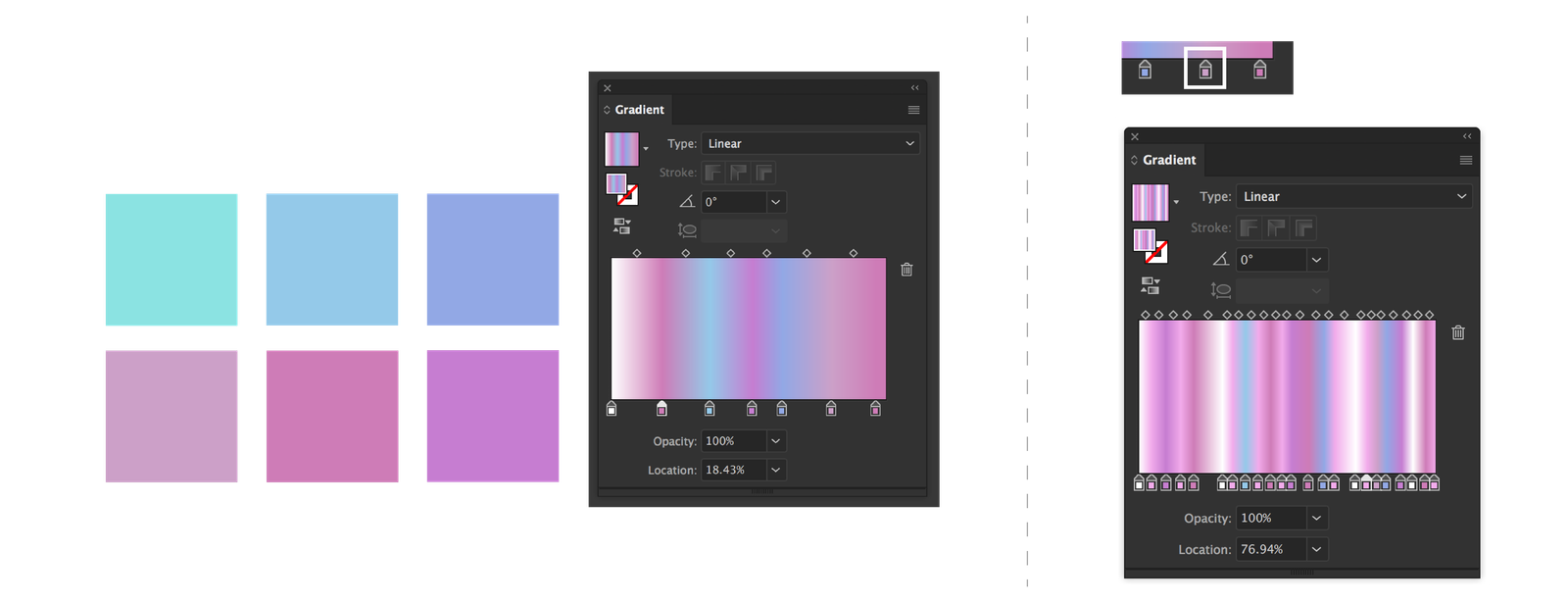The image size is (1568, 602).
Task: Expand Location dropdown showing 76.94%
Action: coord(1316,549)
